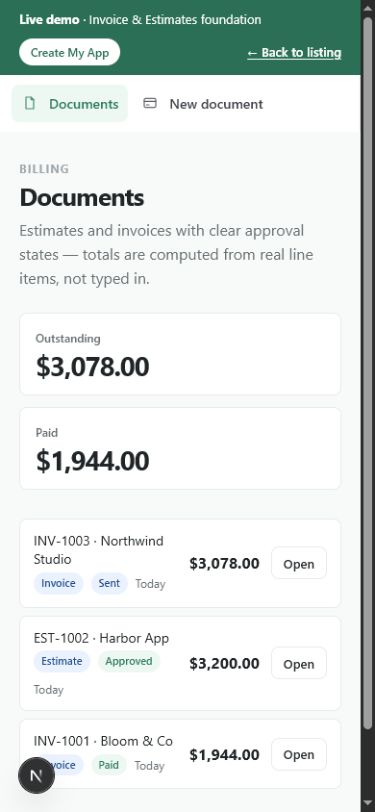Click the Invoice type badge on INV-1003
Screen dimensions: 375x812
pyautogui.click(x=59, y=583)
